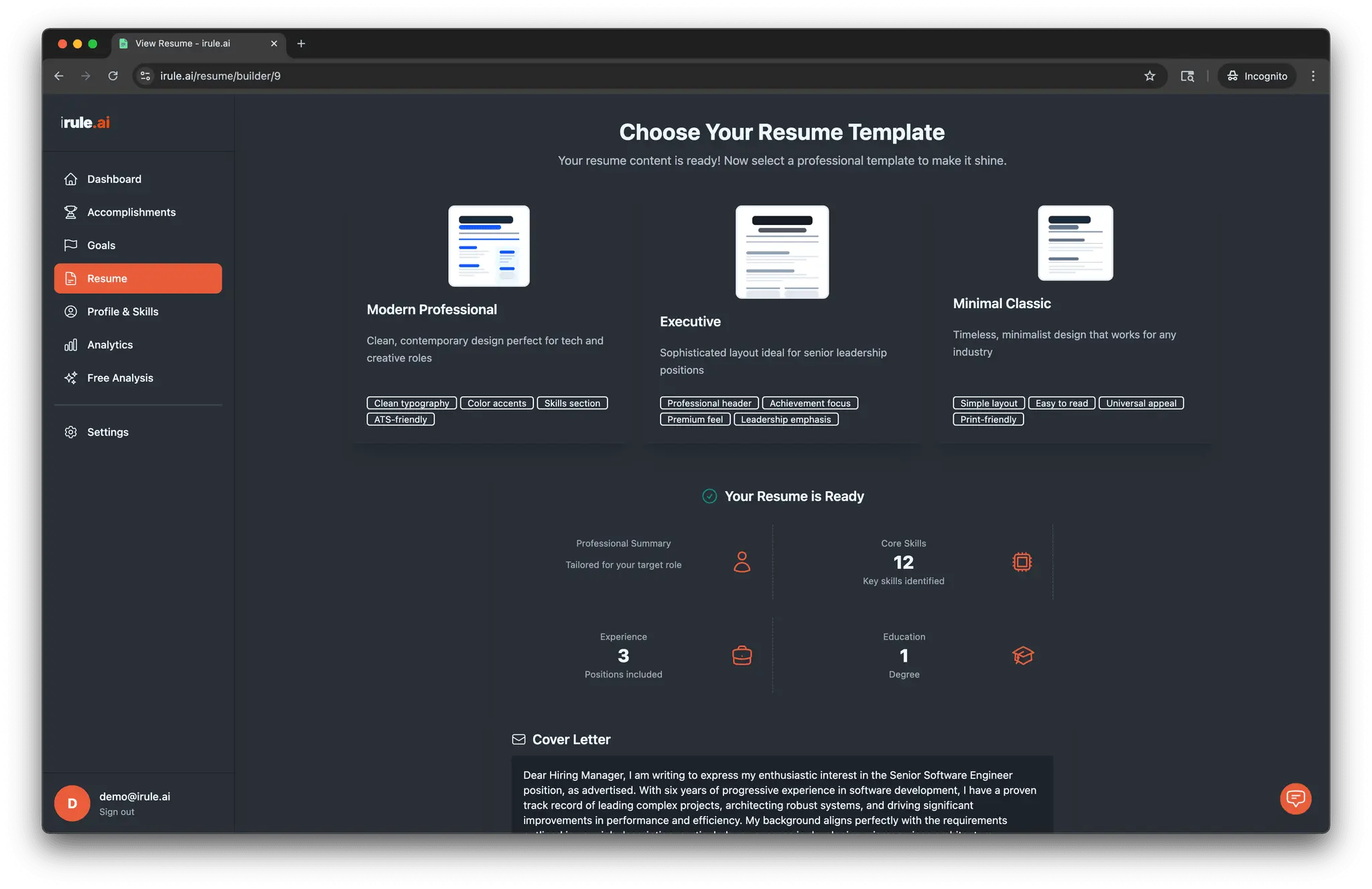Go to Accomplishments in sidebar
This screenshot has height=889, width=1372.
(138, 212)
